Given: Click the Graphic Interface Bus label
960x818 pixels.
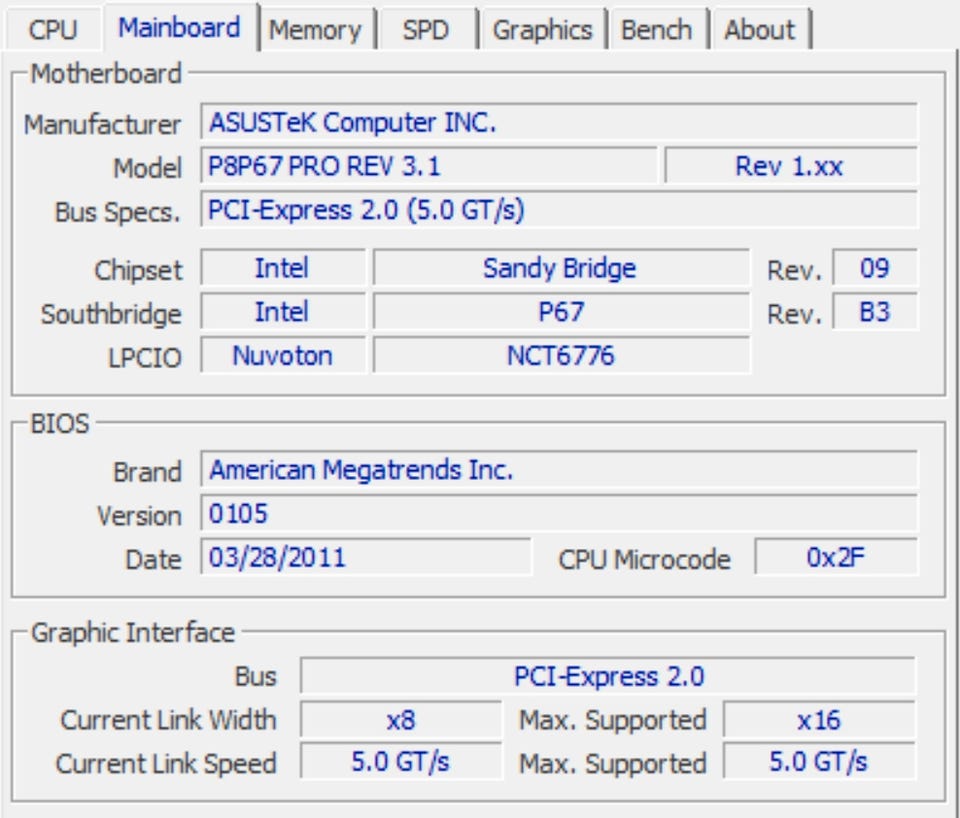Looking at the screenshot, I should 256,677.
